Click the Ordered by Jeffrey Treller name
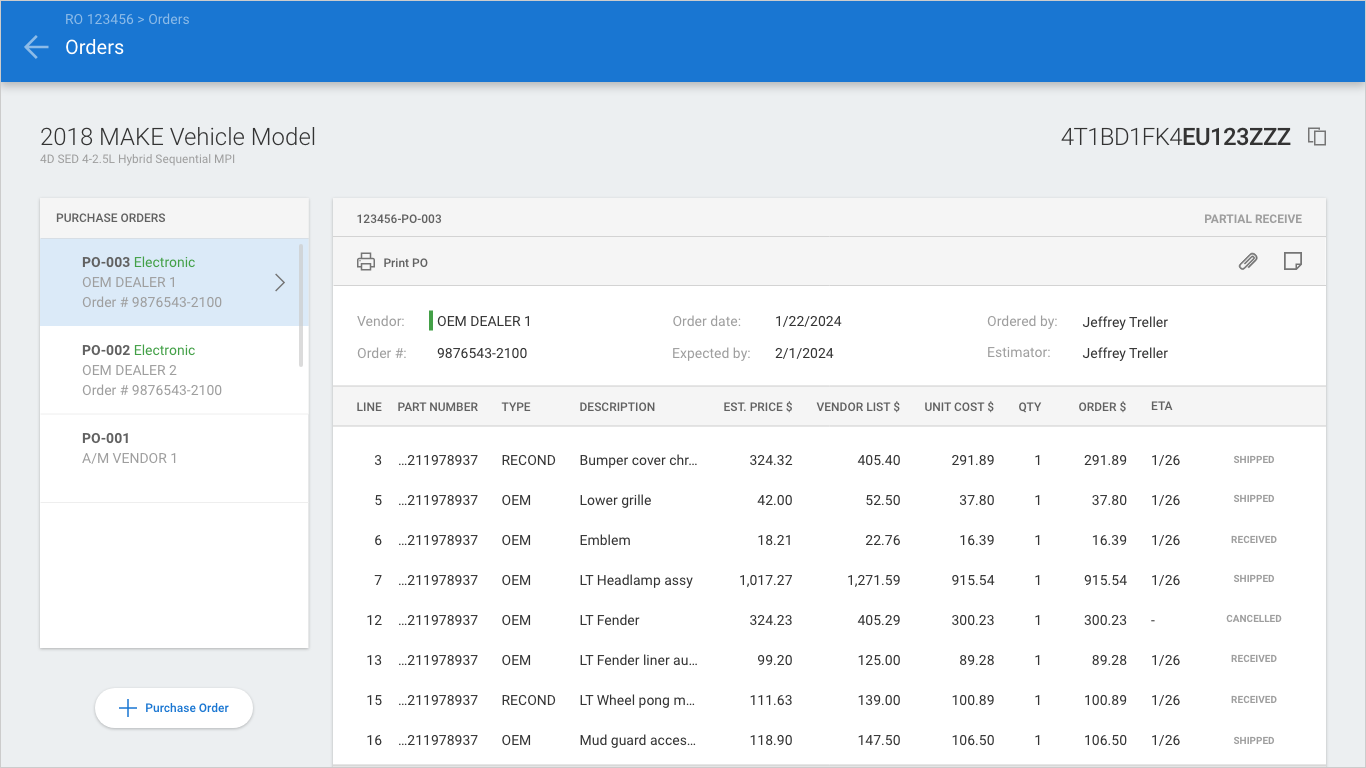This screenshot has width=1366, height=768. coord(1125,322)
